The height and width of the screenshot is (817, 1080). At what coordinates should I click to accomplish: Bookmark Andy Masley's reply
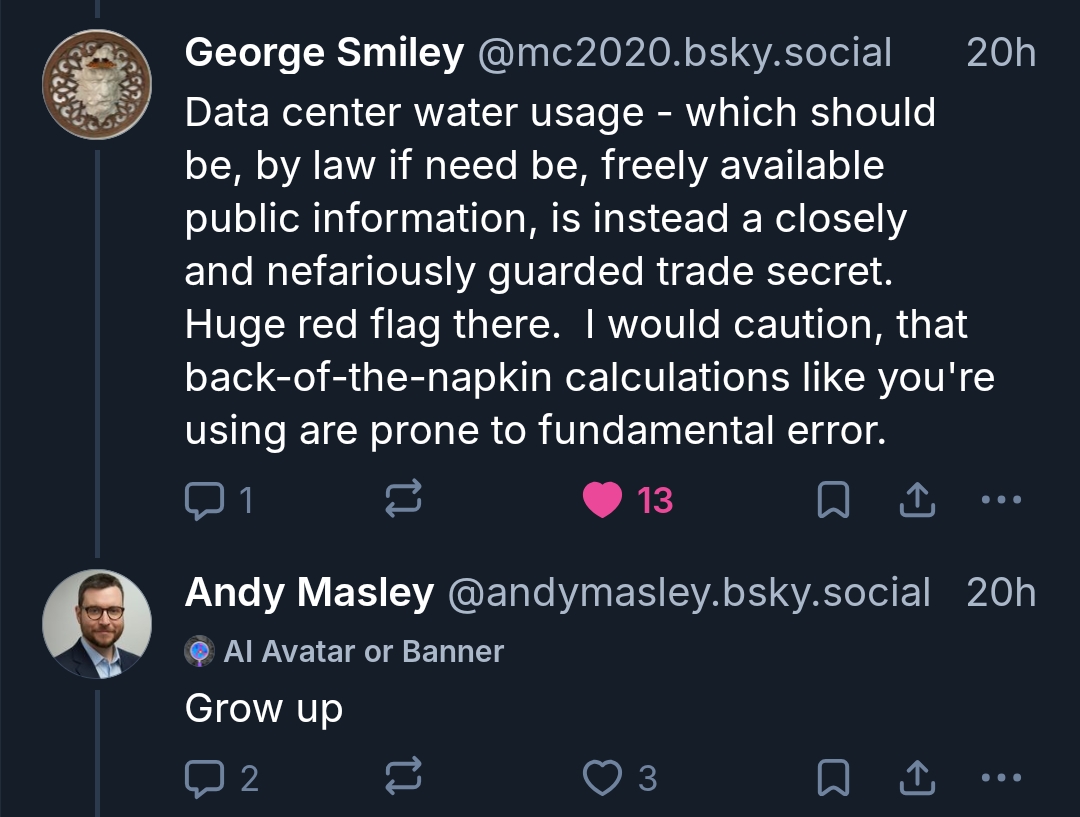[x=833, y=777]
